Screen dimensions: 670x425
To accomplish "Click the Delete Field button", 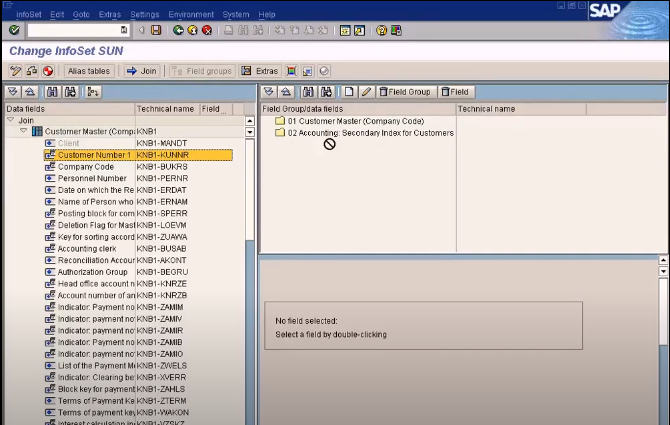I will [455, 92].
